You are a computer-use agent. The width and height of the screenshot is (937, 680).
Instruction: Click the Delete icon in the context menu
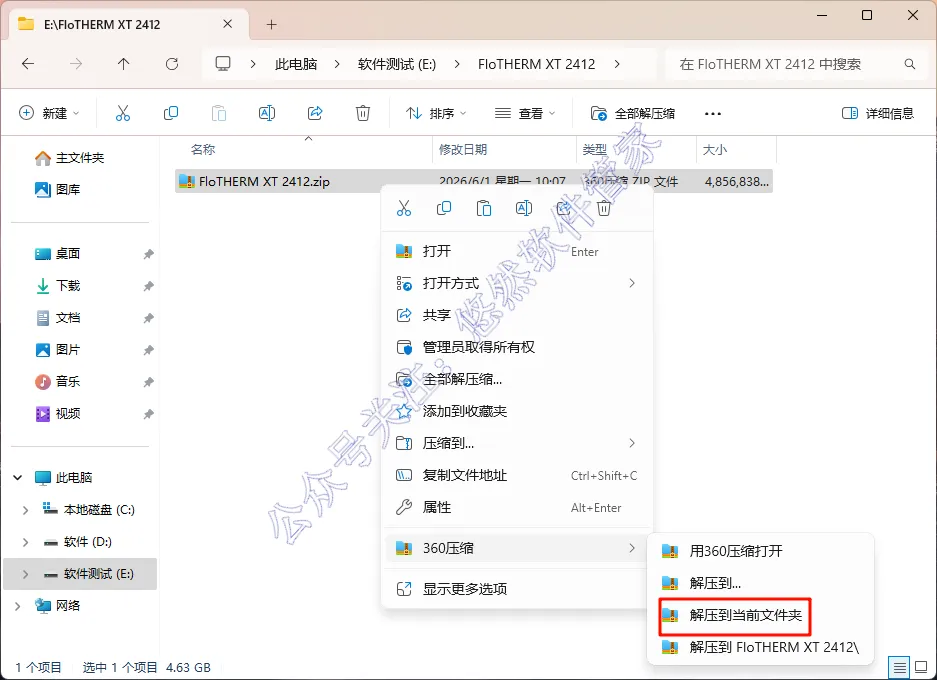pos(604,208)
